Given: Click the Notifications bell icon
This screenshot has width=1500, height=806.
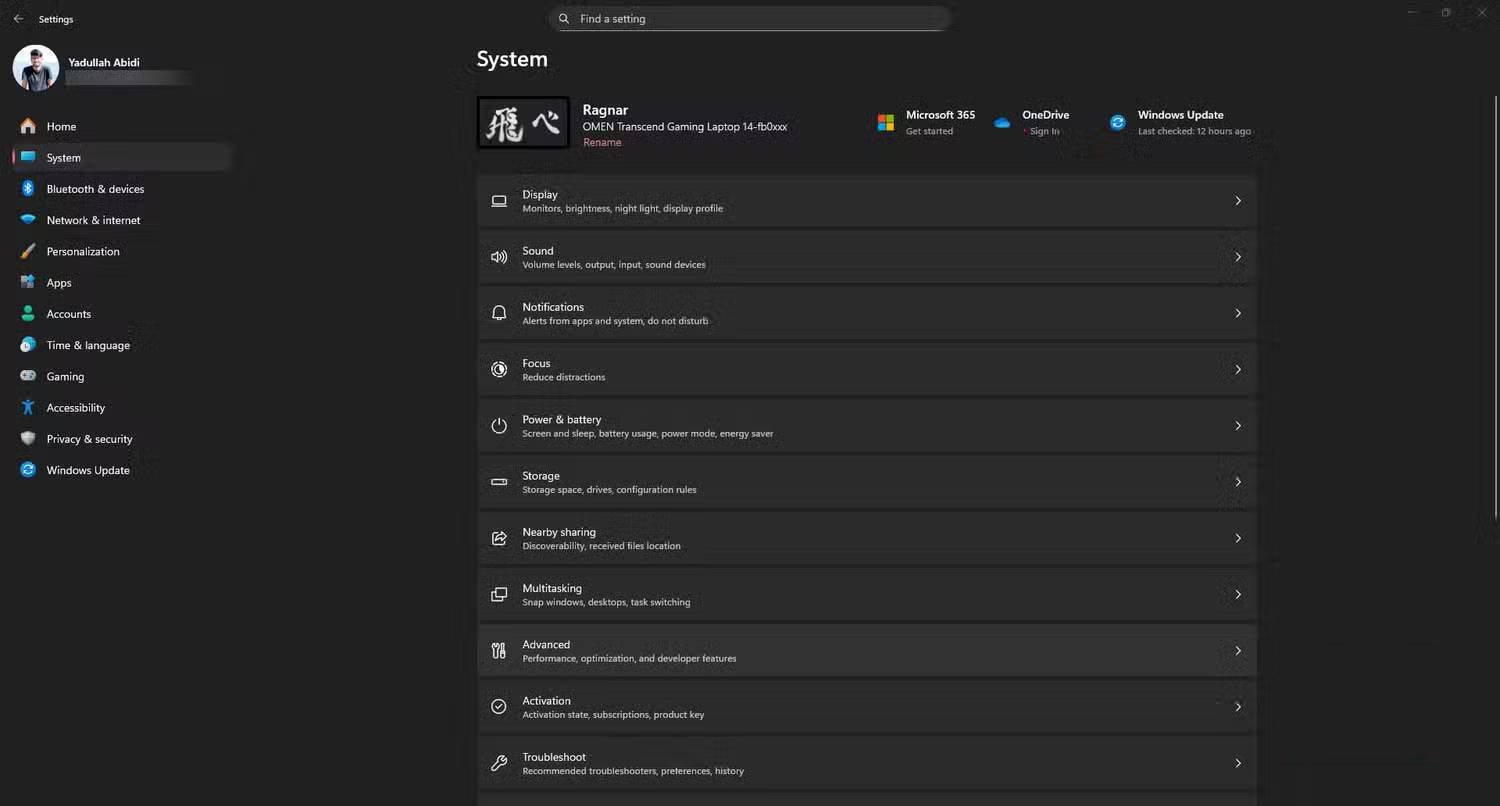Looking at the screenshot, I should click(x=499, y=313).
